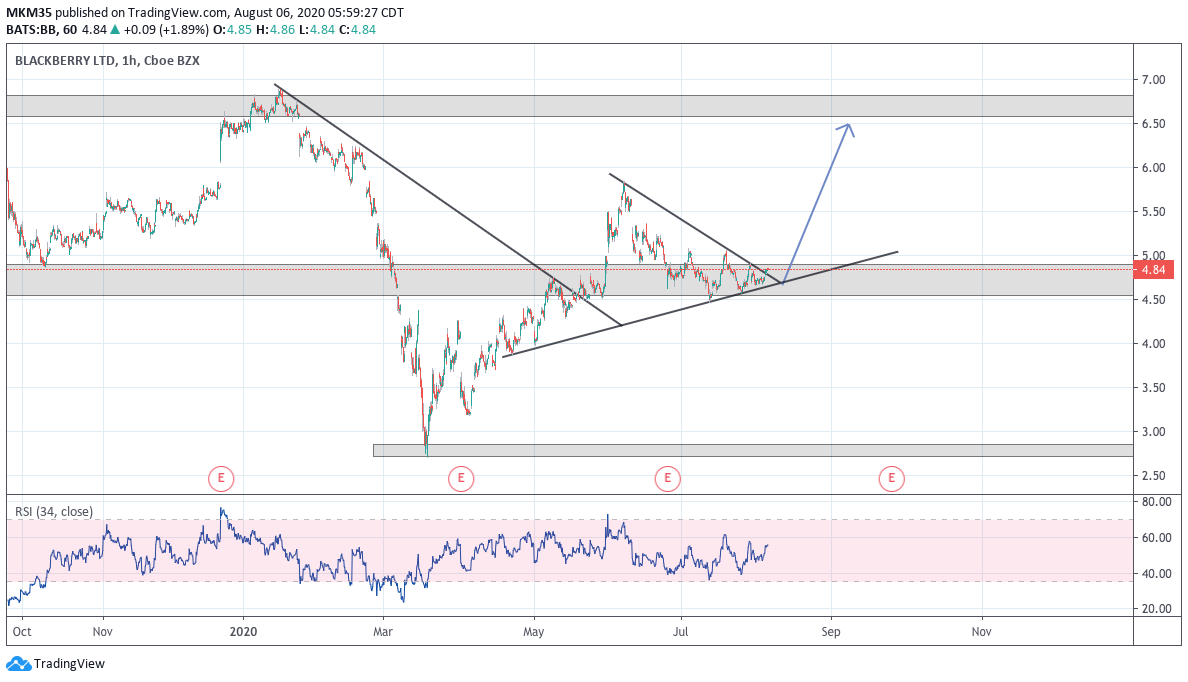Screen dimensions: 1188x682
Task: Click the O:4.85 open value
Action: pos(232,30)
